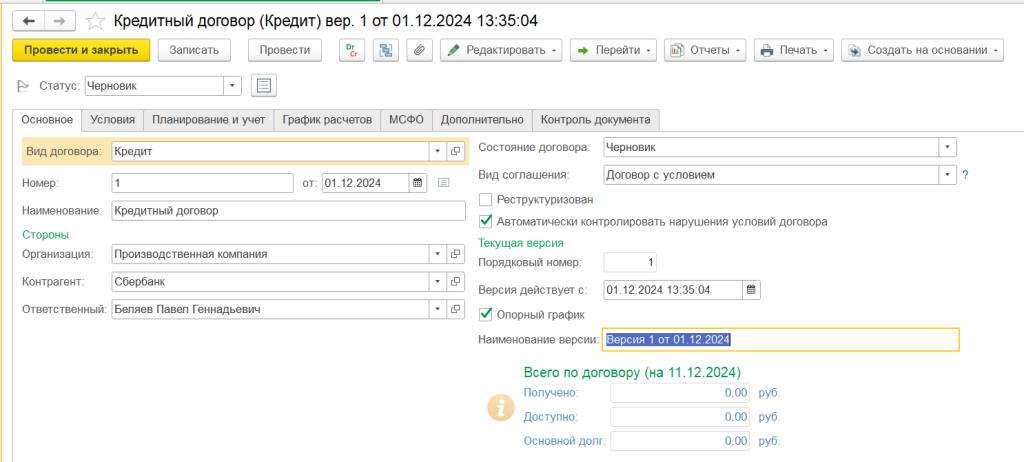Click the contract date field 01.12.2024
1024x462 pixels.
tap(366, 183)
